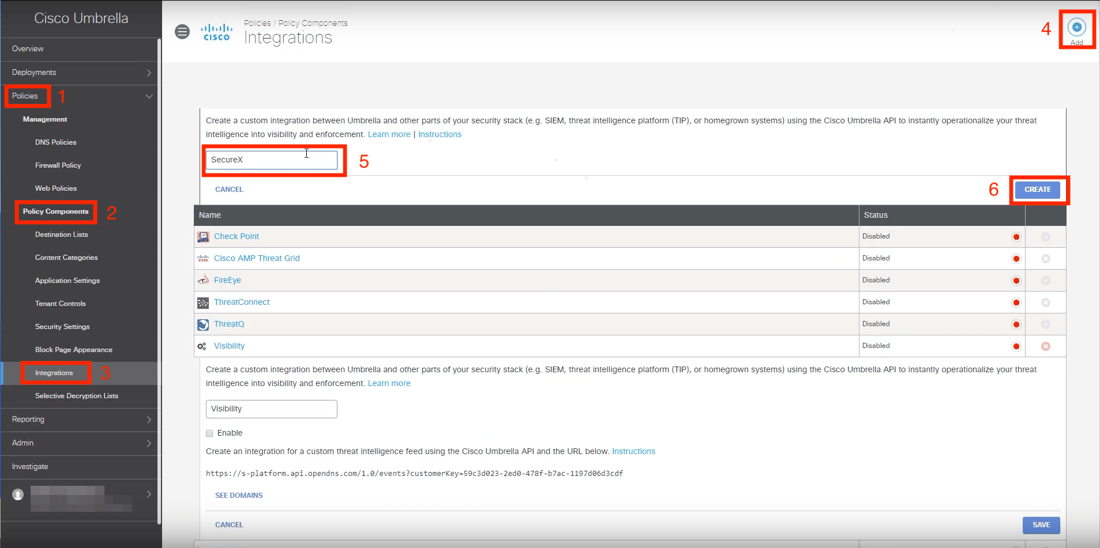
Task: Click the Cisco logo in header
Action: (216, 32)
